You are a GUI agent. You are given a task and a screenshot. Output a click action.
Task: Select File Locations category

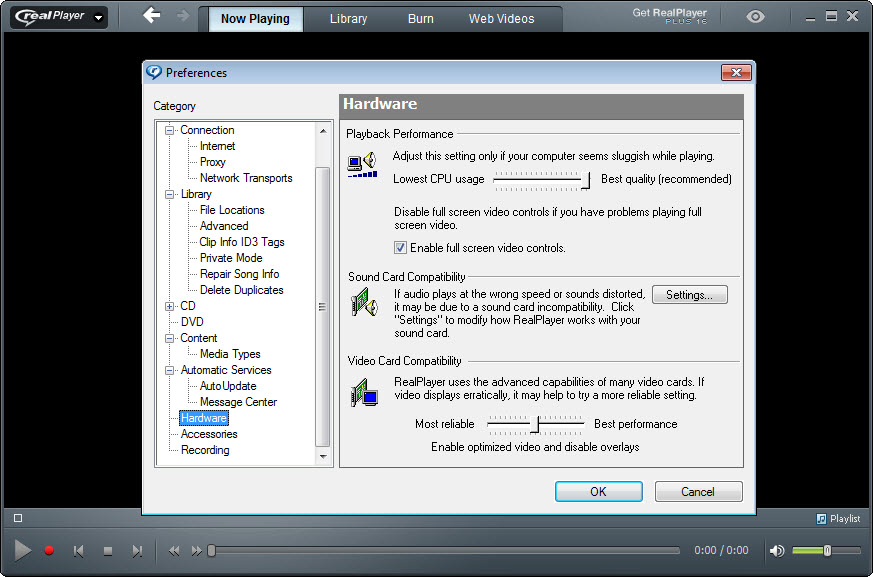(232, 210)
